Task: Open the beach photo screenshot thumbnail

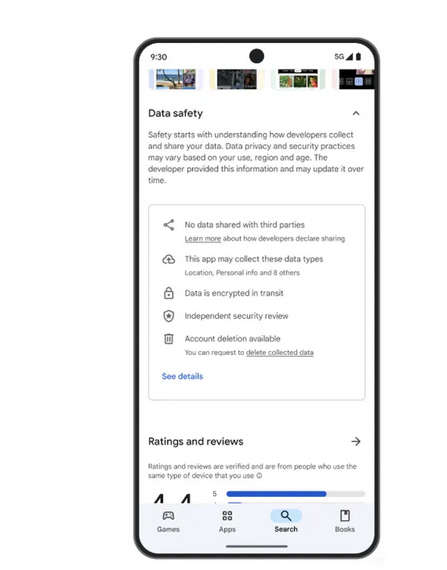Action: [176, 79]
